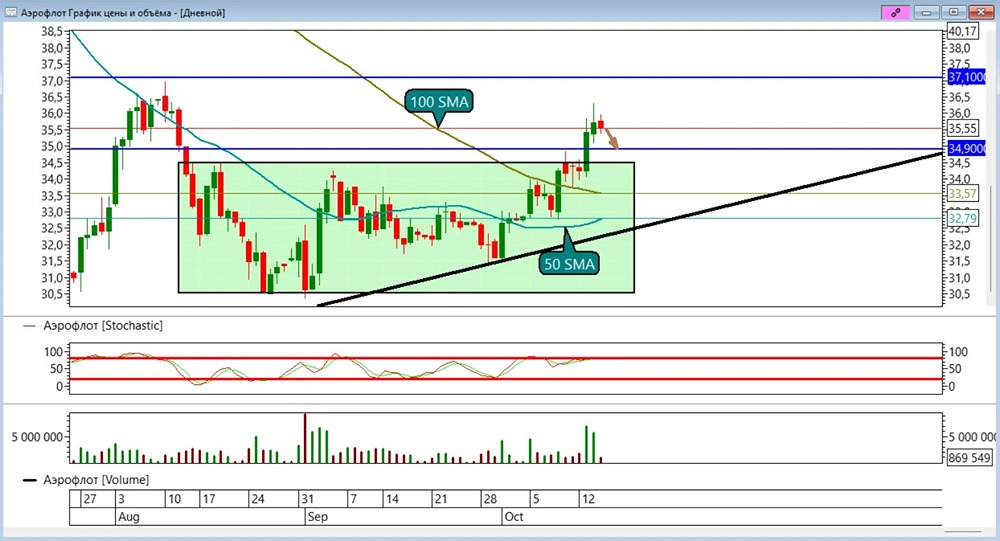
Task: Click the 32,79 moving average value label
Action: 962,218
